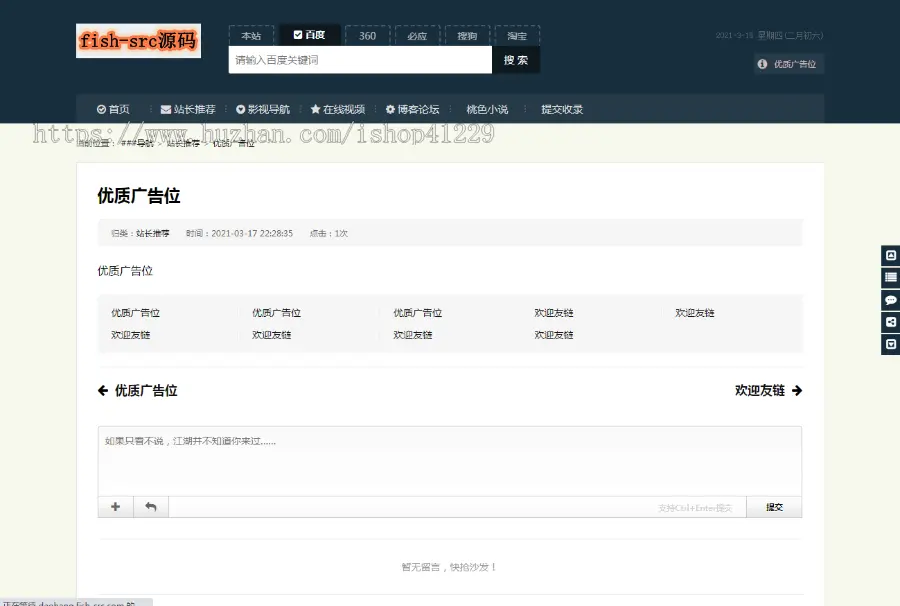Click the 2021-3-18 星期四 date text in header
The width and height of the screenshot is (900, 606).
click(x=769, y=36)
